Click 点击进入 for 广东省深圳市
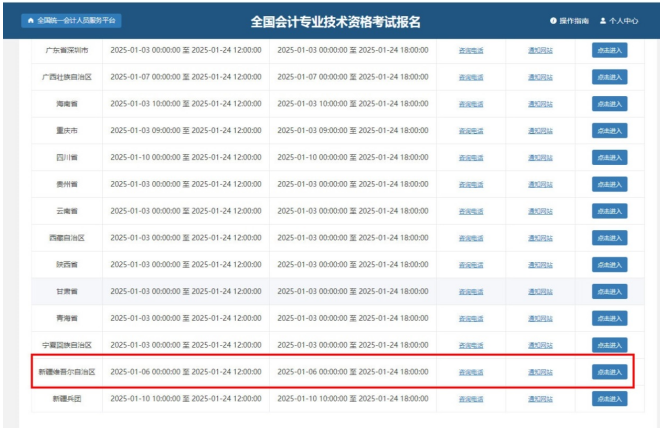The height and width of the screenshot is (433, 660). 609,49
